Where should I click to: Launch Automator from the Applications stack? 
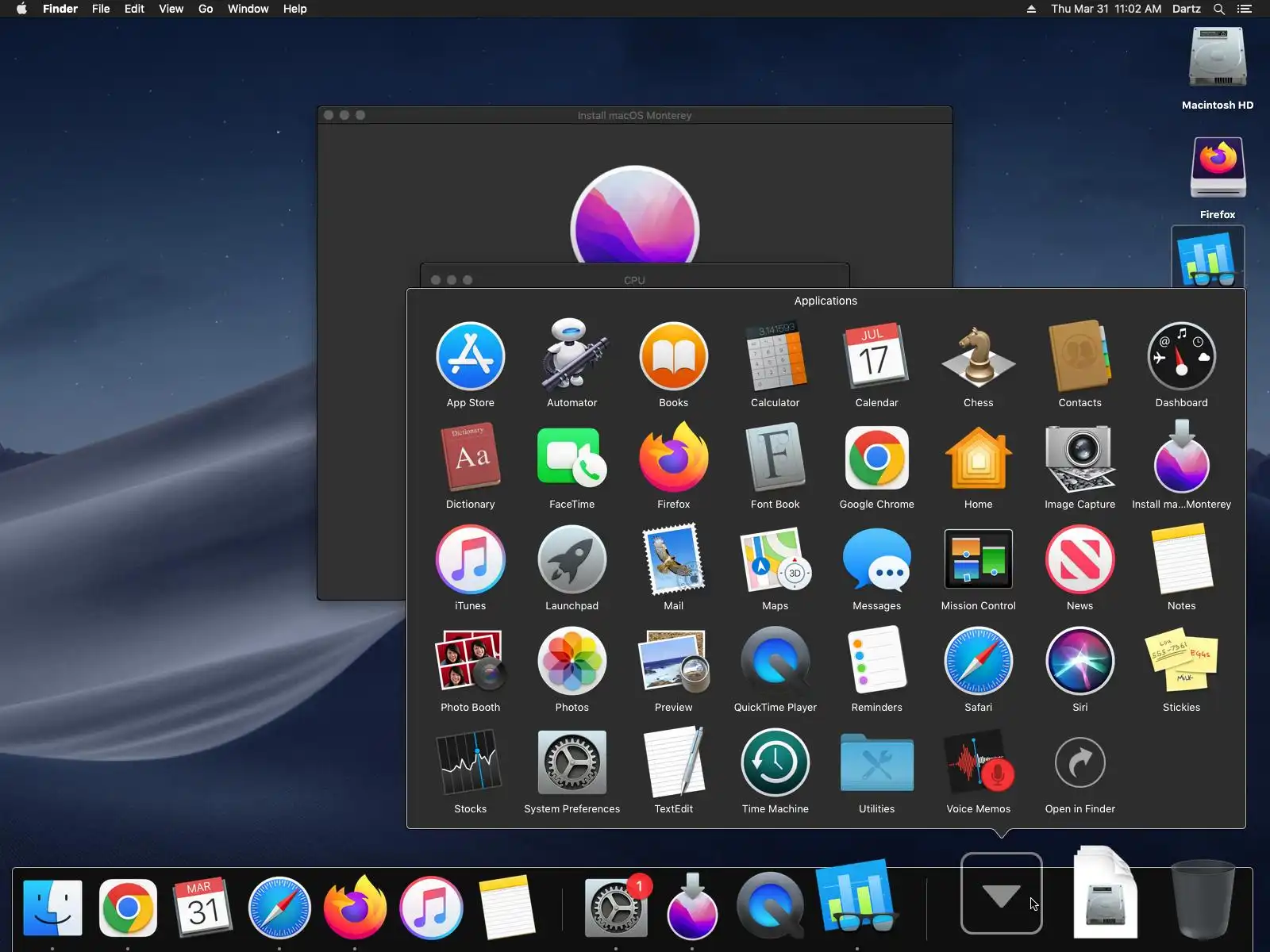(x=571, y=356)
